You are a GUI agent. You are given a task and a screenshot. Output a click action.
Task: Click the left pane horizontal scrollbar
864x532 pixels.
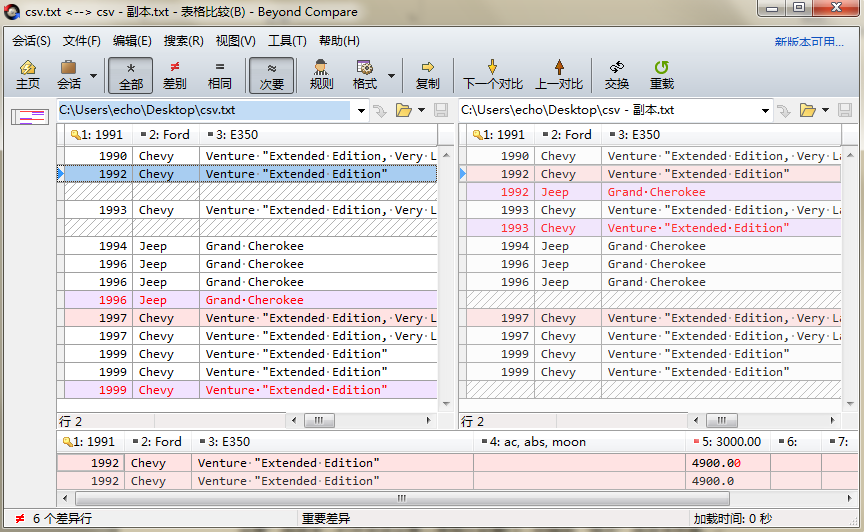(319, 421)
